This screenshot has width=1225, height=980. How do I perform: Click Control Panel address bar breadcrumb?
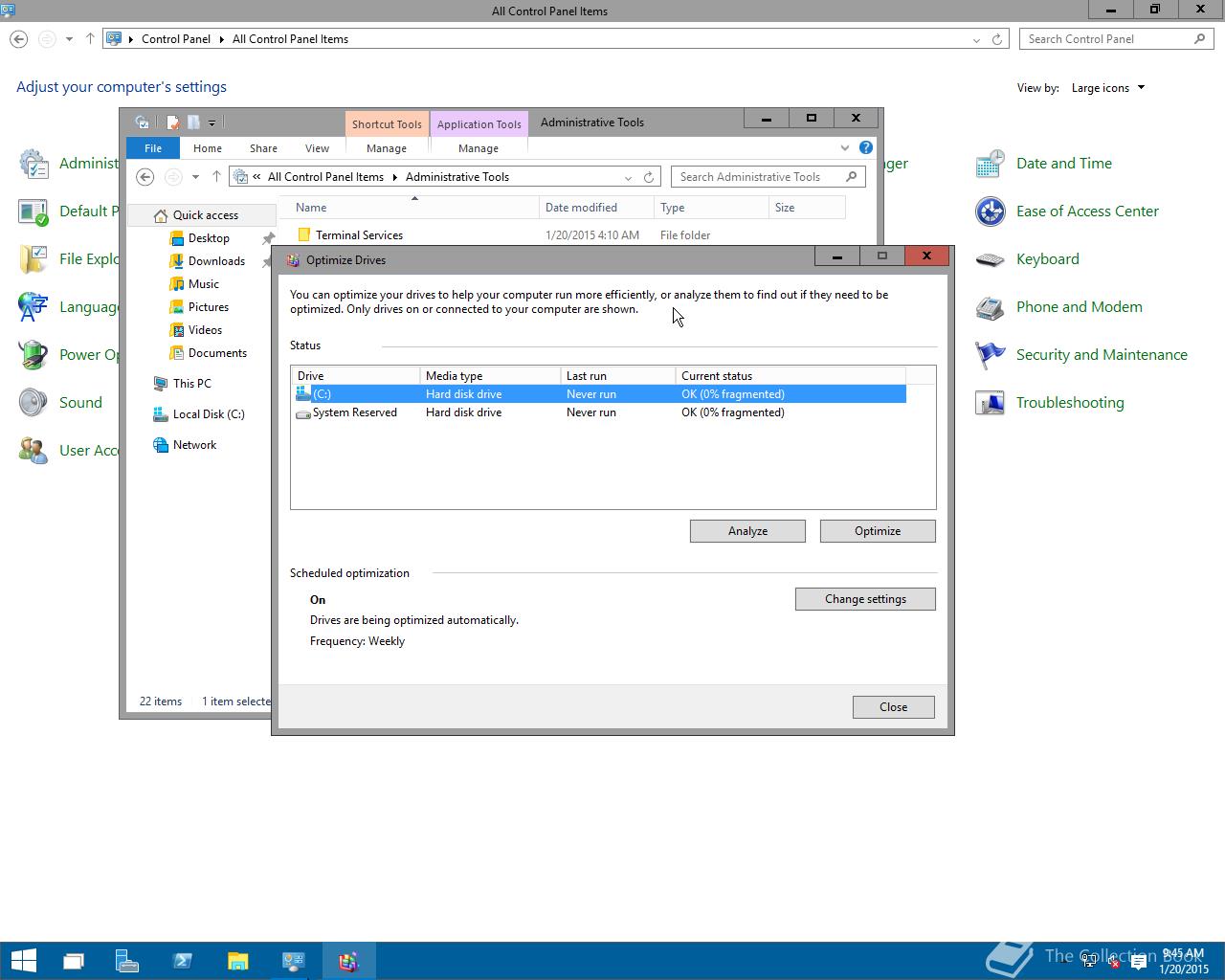point(176,39)
